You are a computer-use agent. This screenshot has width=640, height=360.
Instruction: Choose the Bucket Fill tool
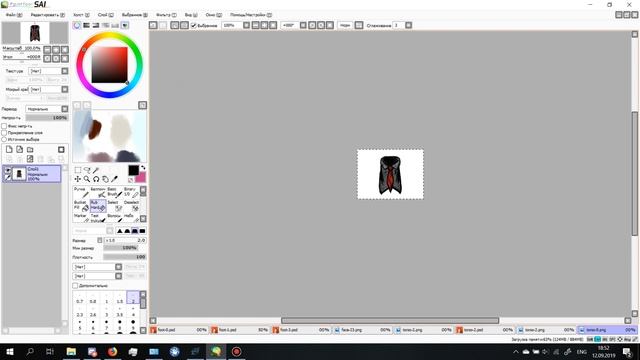pyautogui.click(x=81, y=205)
